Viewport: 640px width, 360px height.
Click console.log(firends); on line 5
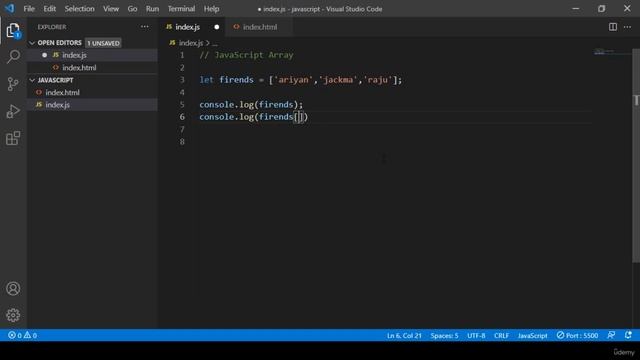click(251, 105)
